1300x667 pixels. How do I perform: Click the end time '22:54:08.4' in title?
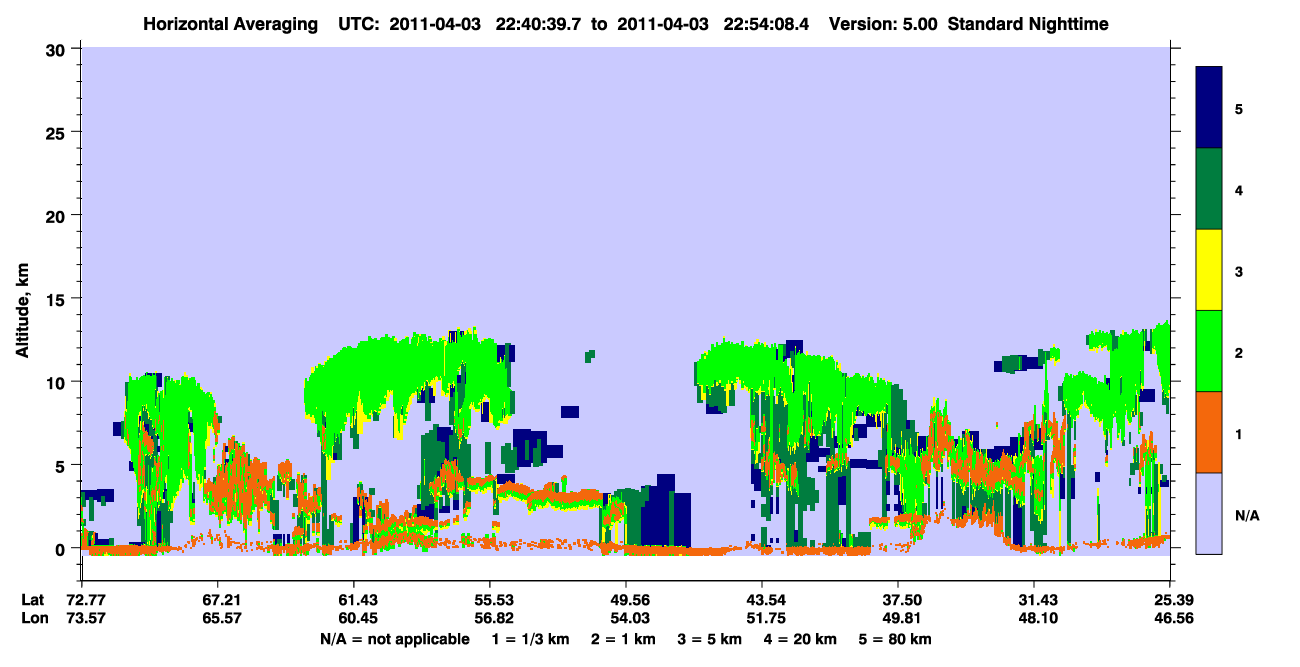click(x=765, y=23)
